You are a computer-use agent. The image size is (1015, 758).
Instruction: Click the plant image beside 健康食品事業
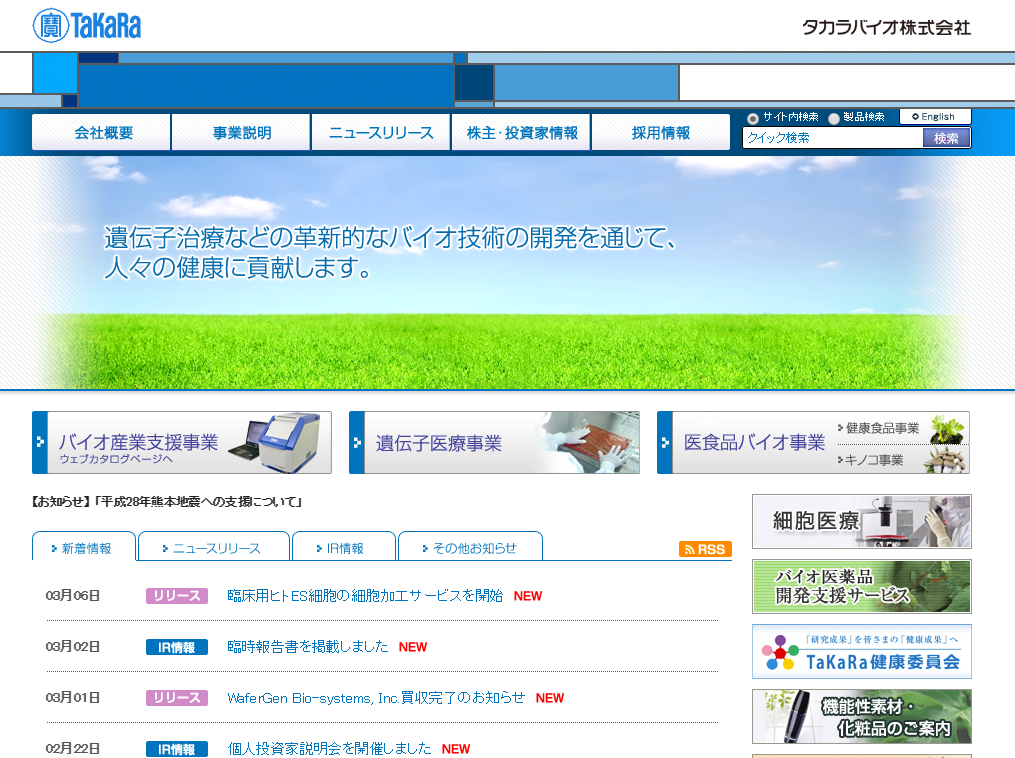click(948, 429)
